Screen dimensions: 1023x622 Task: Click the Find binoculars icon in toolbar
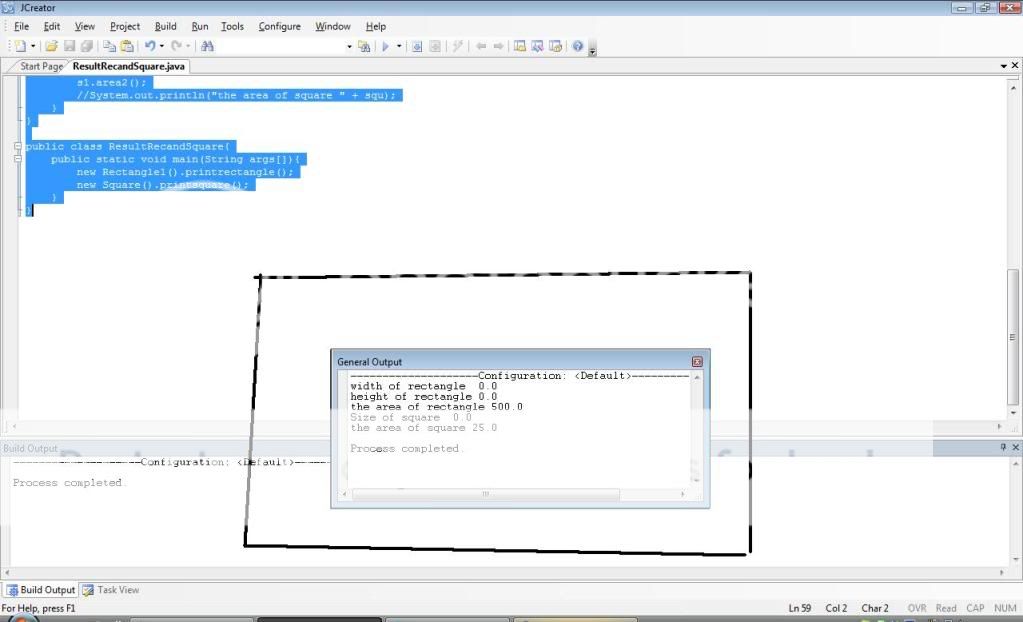pyautogui.click(x=207, y=46)
